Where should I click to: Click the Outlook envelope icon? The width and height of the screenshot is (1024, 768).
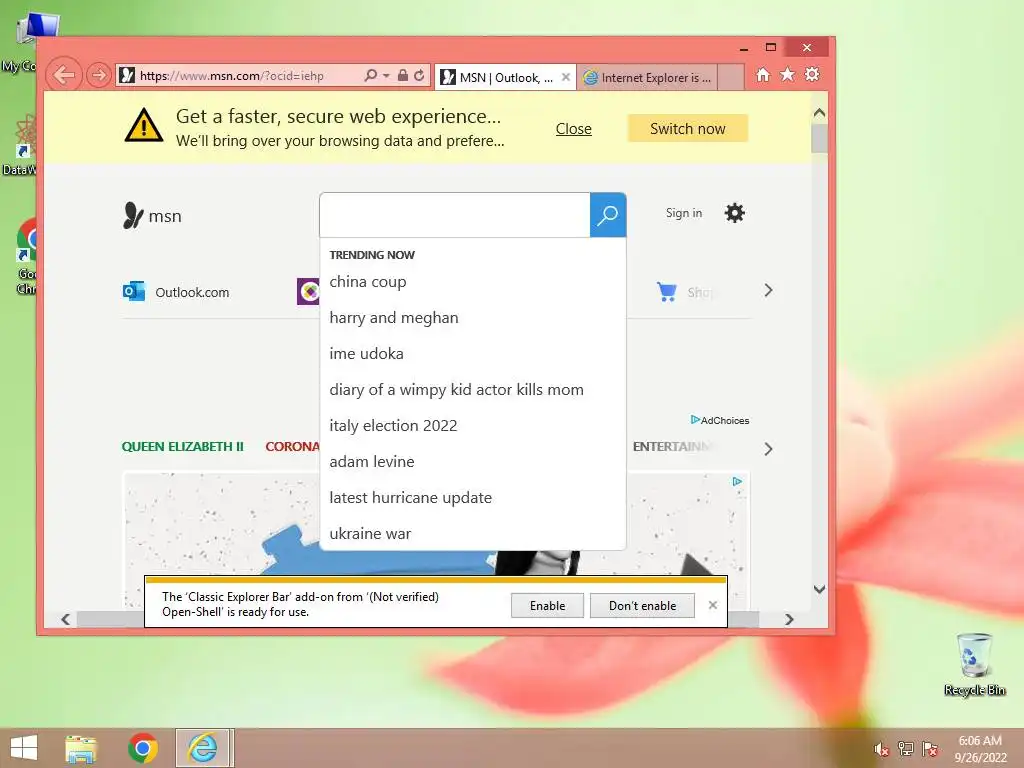[134, 291]
